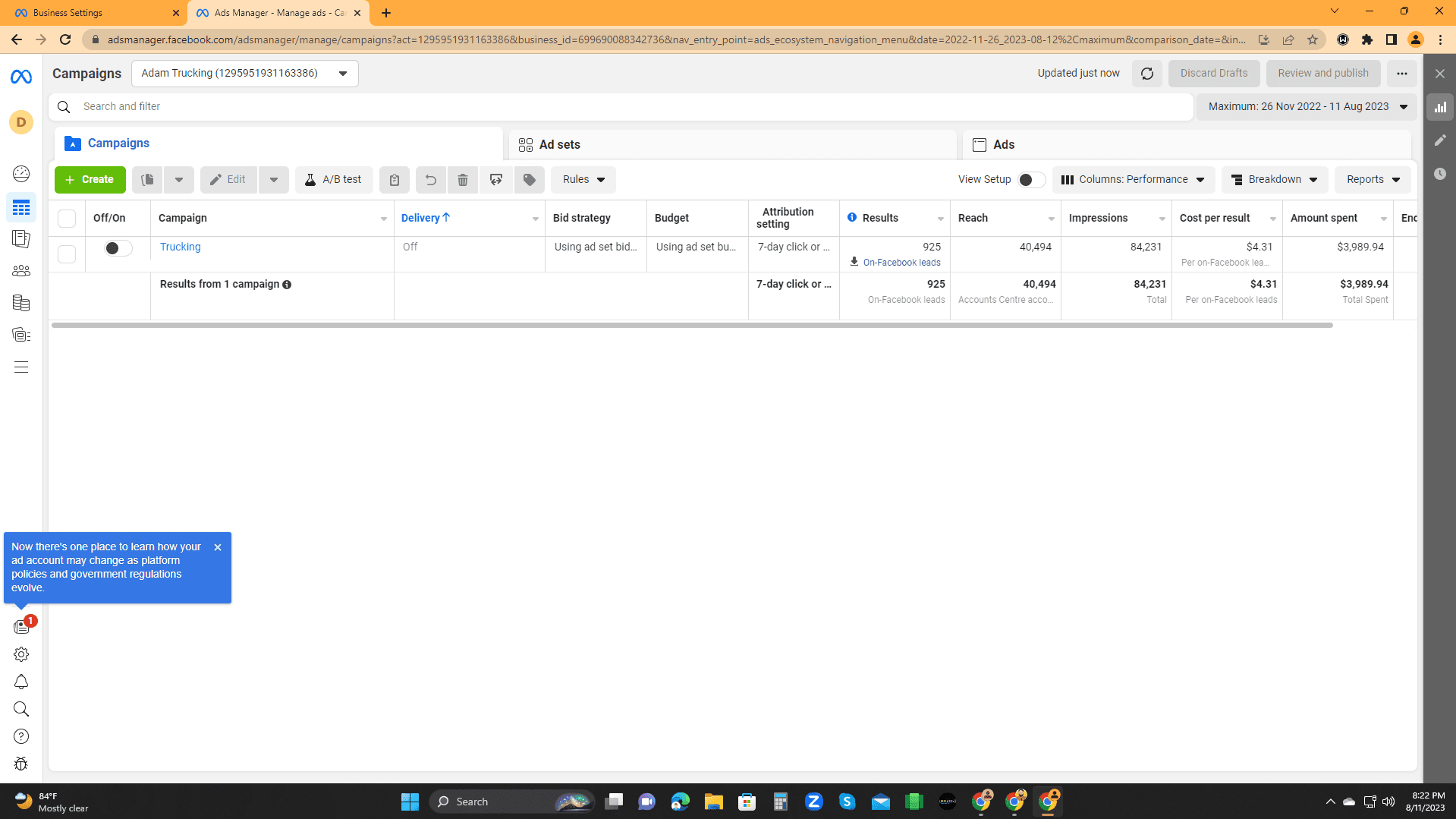The width and height of the screenshot is (1456, 819).
Task: Switch to the Ads tab
Action: 1186,144
